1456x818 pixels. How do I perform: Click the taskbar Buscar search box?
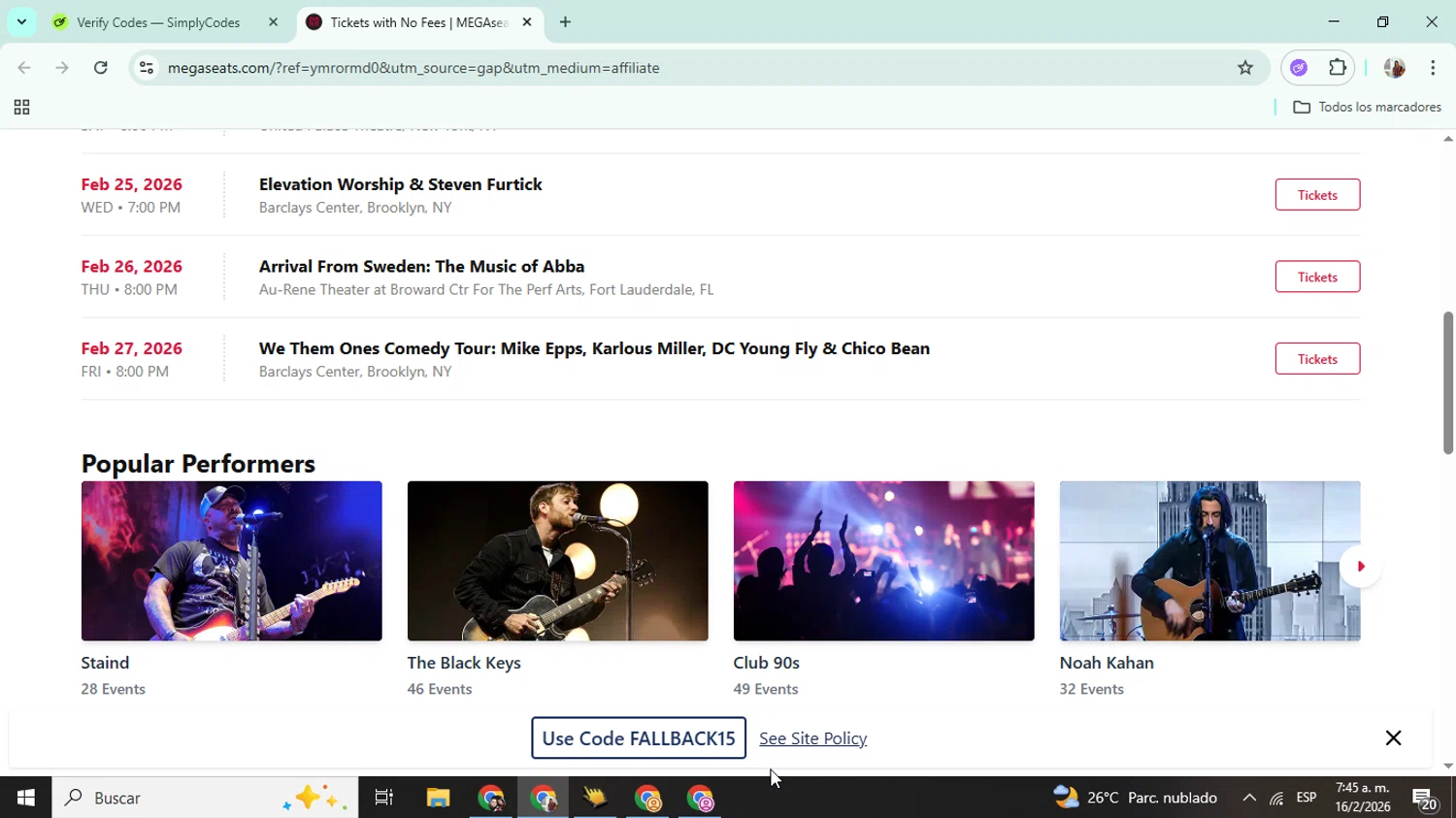(x=205, y=798)
